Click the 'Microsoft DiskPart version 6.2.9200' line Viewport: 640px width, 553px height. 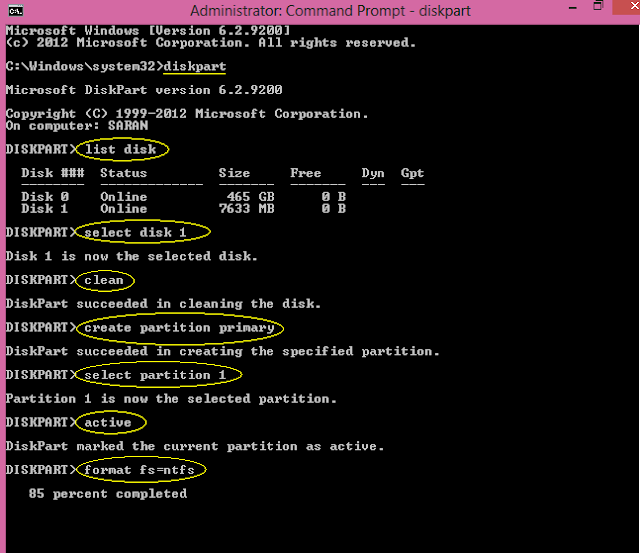coord(144,90)
